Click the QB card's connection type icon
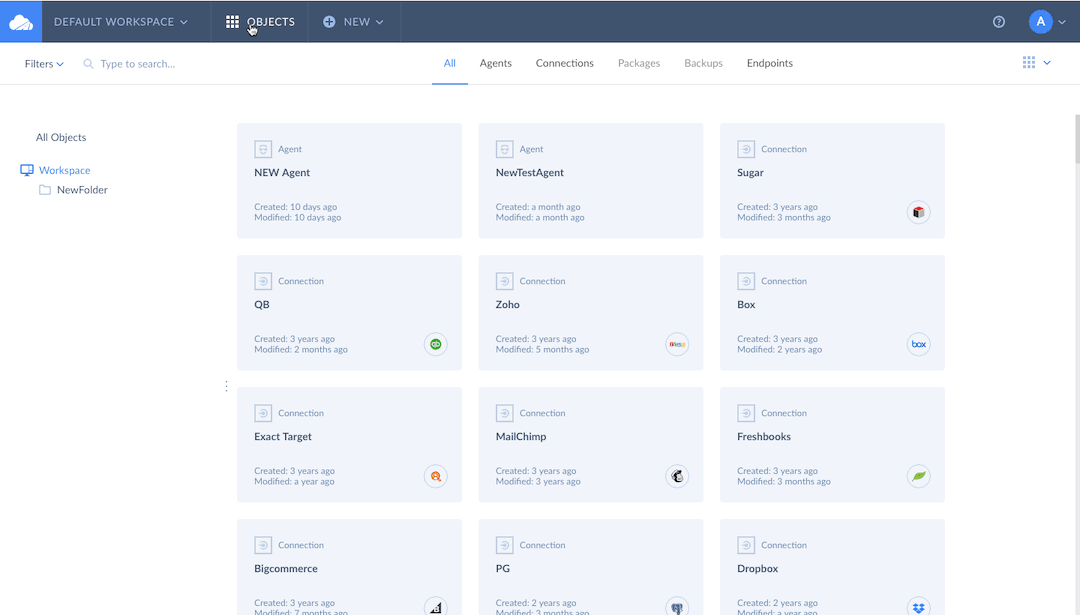 (263, 281)
